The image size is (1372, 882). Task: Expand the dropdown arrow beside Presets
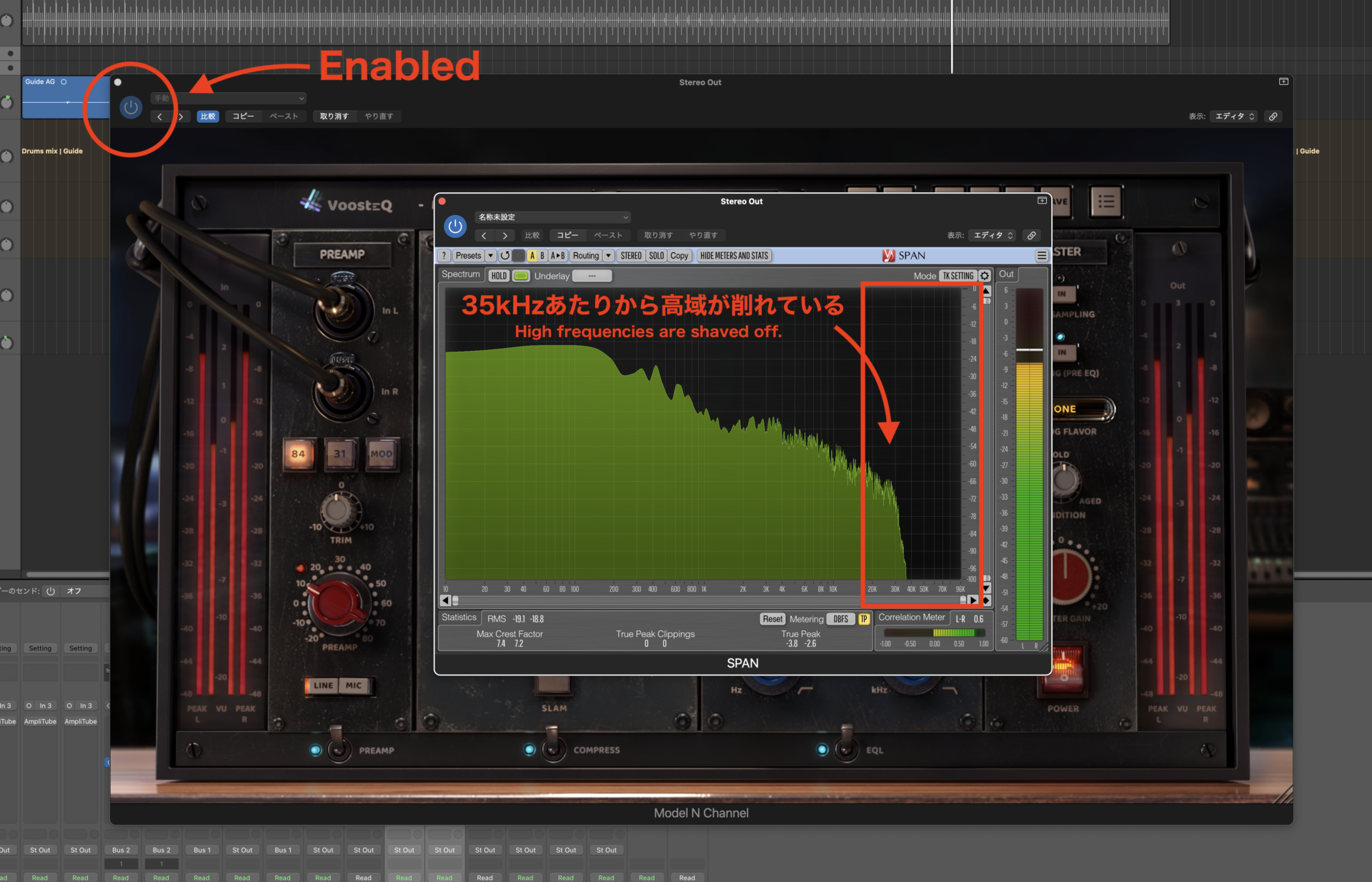click(491, 256)
